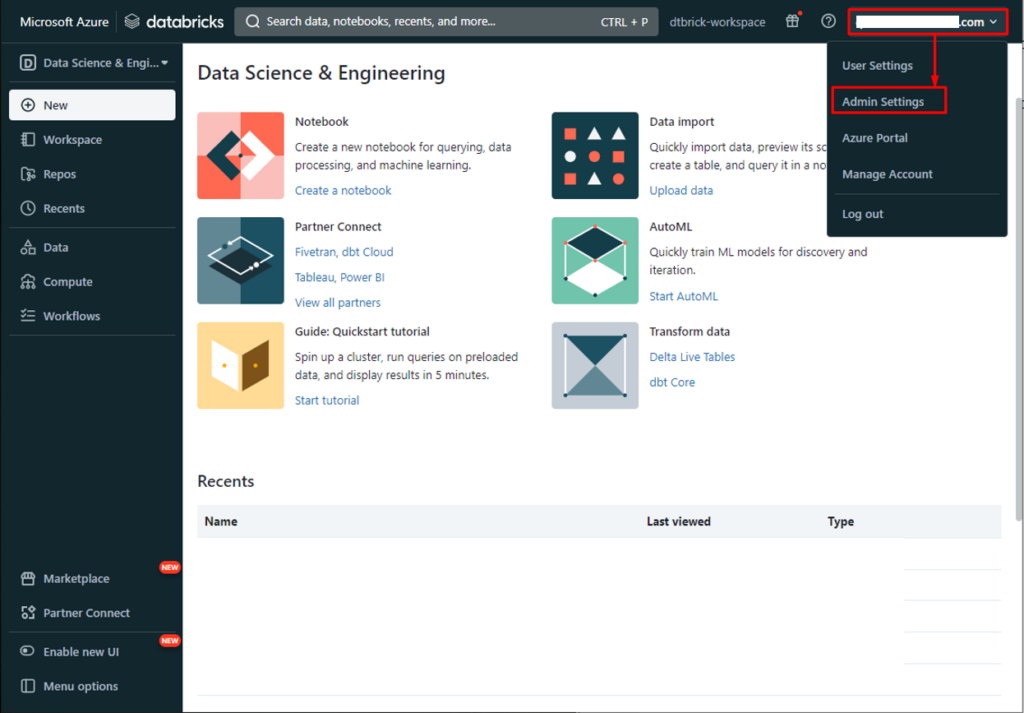Open Menu options in the sidebar
The image size is (1024, 713).
pyautogui.click(x=80, y=686)
